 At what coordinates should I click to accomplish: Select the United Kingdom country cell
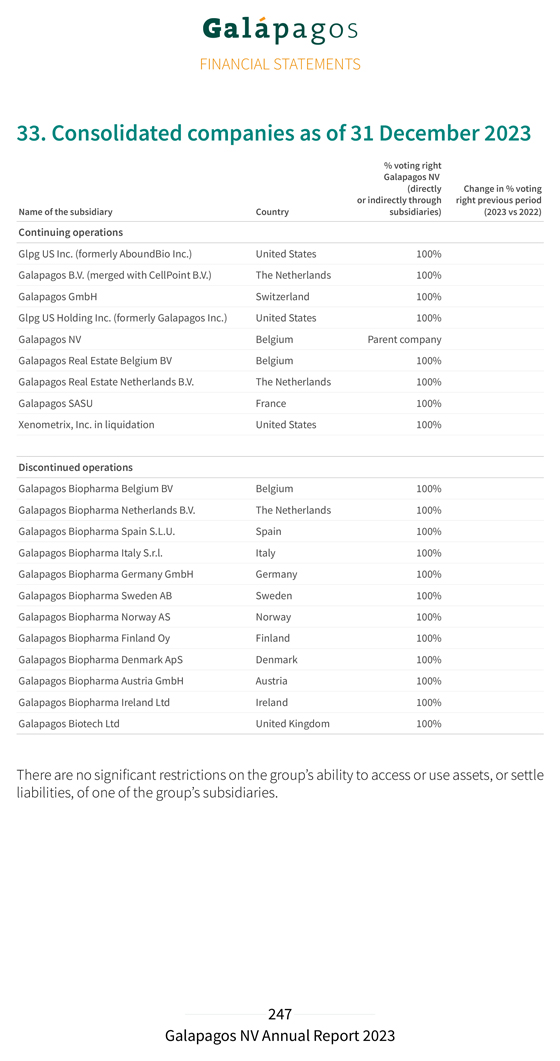pos(293,724)
